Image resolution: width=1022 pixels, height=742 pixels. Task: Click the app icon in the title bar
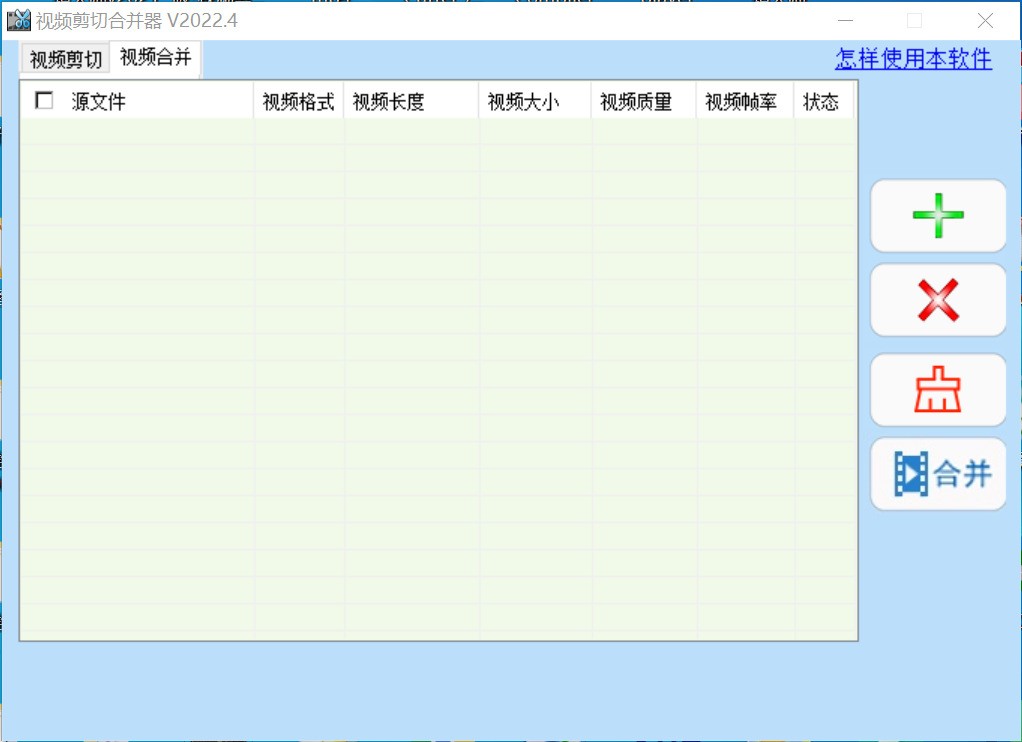[x=18, y=20]
